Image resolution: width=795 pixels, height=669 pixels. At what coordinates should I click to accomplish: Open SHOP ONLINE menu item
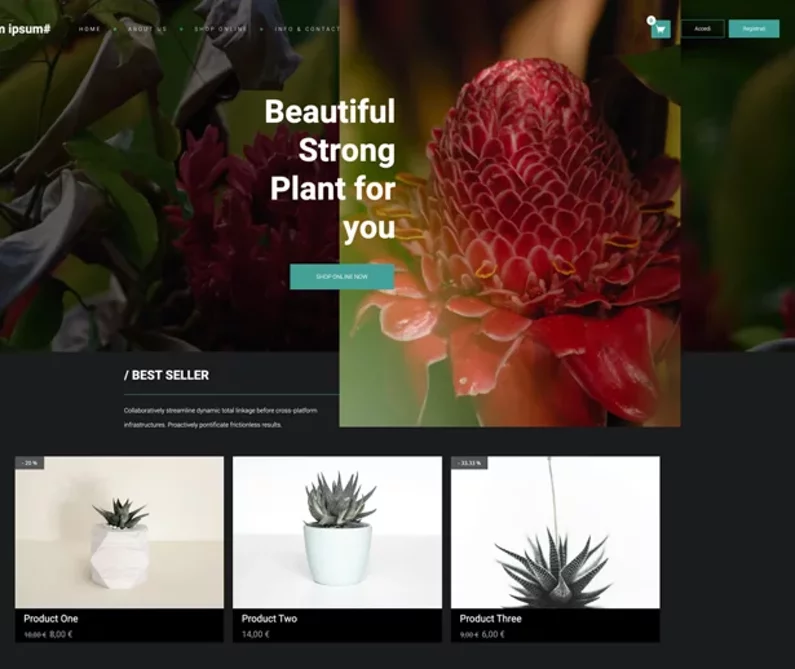[x=221, y=29]
